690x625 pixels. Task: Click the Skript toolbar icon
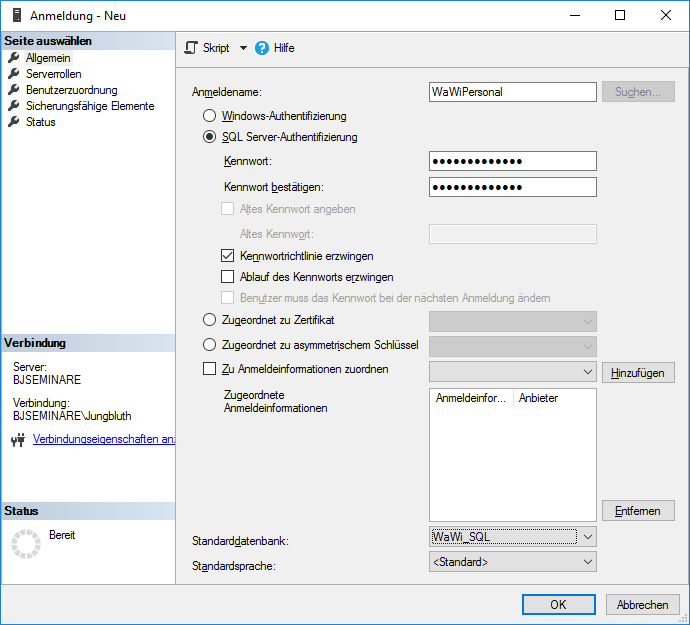[x=192, y=48]
